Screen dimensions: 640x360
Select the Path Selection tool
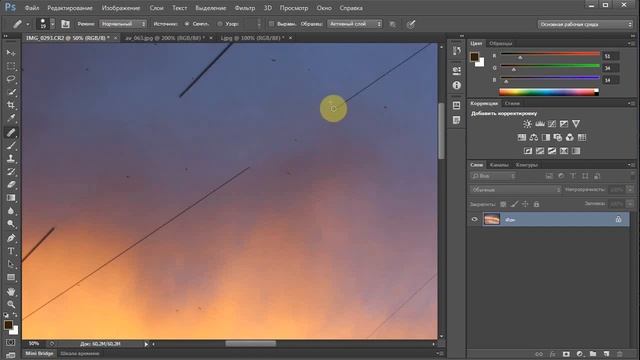click(11, 264)
